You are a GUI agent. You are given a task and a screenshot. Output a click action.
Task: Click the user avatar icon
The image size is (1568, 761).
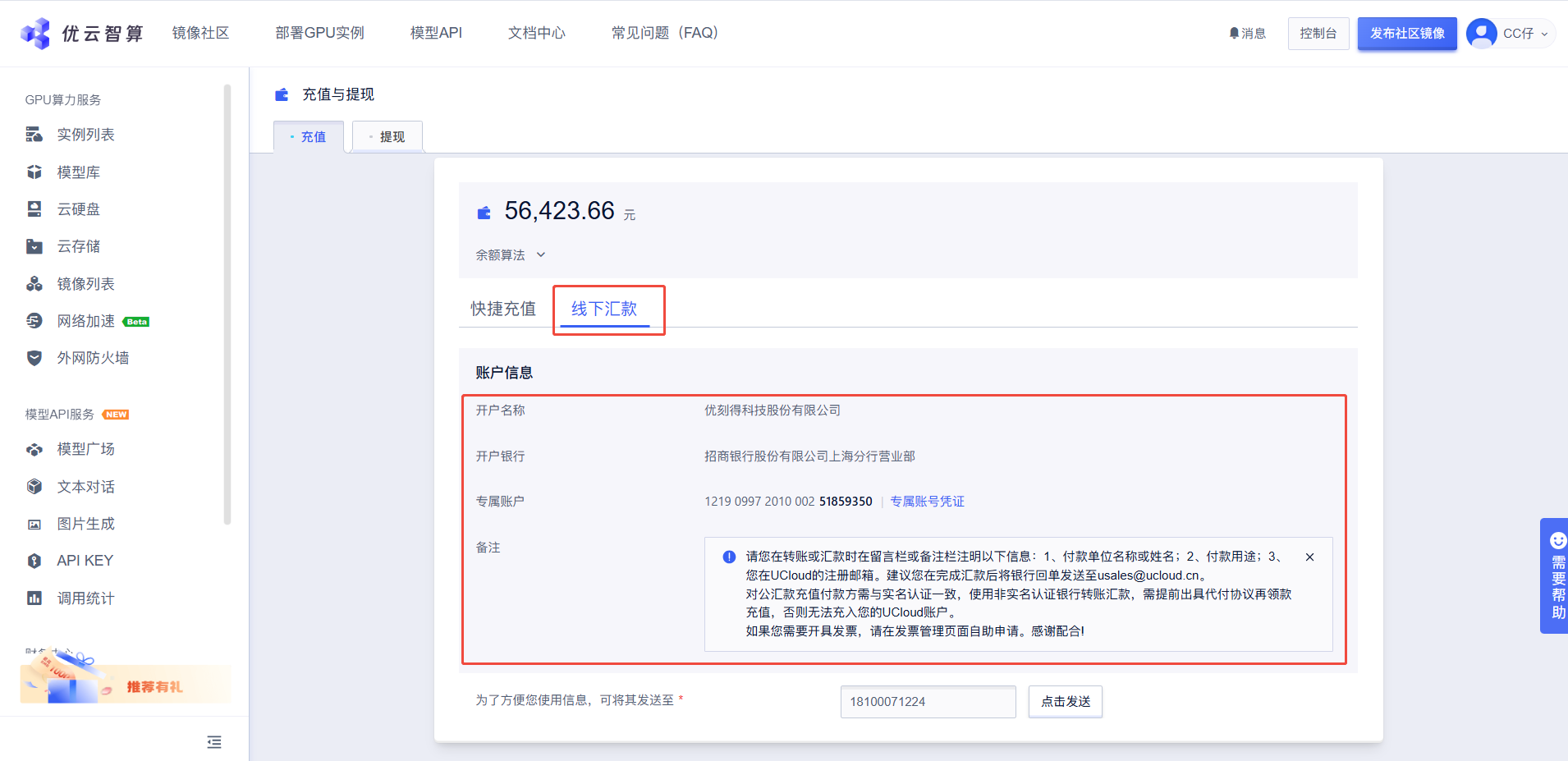[x=1482, y=34]
